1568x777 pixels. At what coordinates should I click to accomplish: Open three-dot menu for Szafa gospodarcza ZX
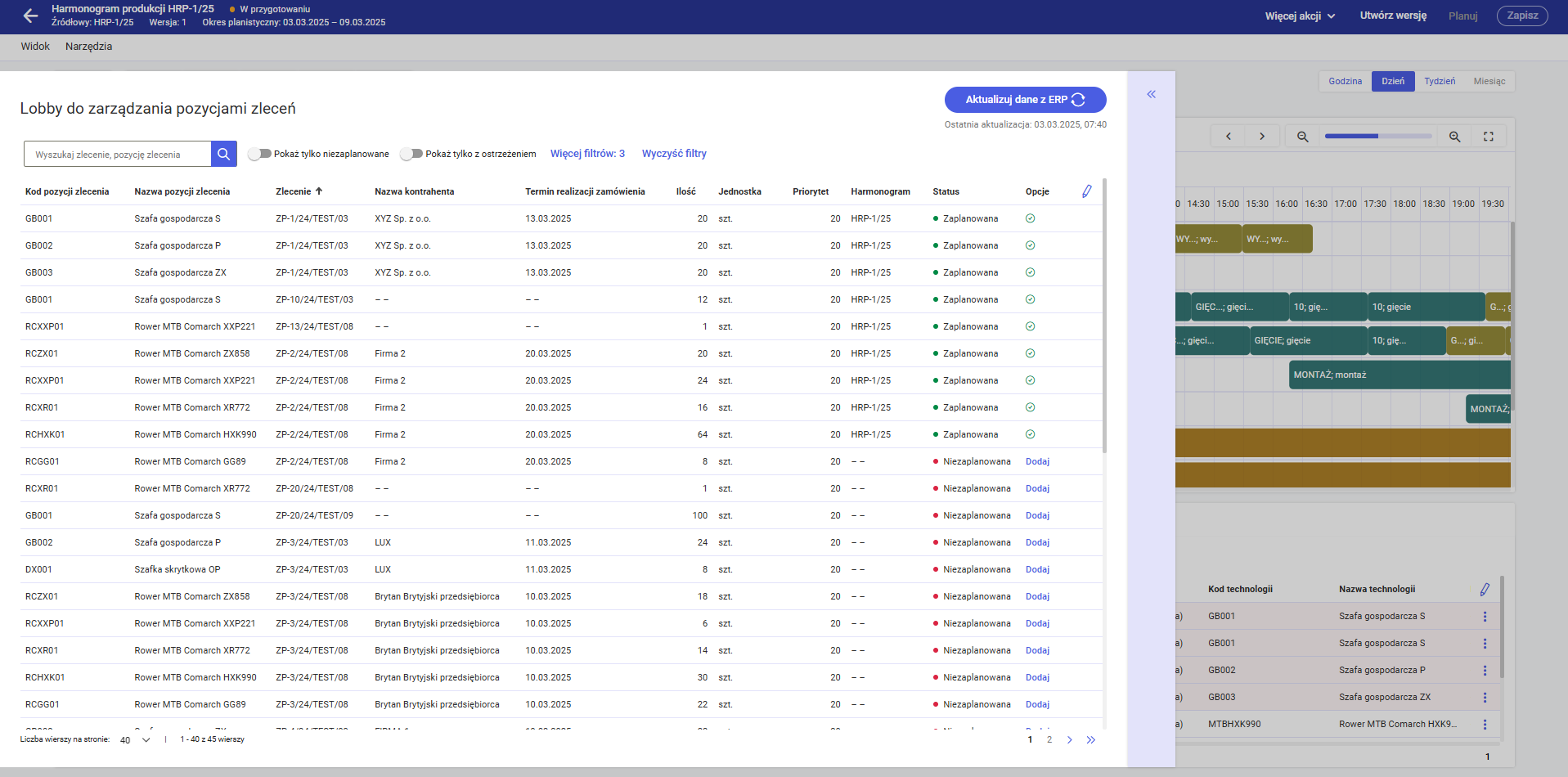tap(1485, 697)
